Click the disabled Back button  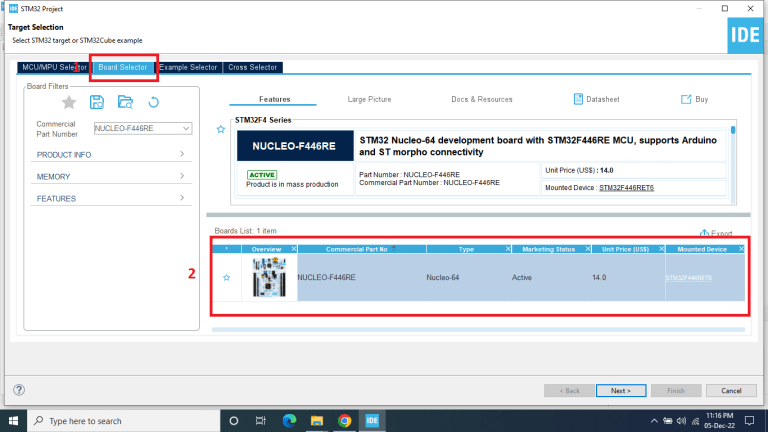[x=569, y=390]
